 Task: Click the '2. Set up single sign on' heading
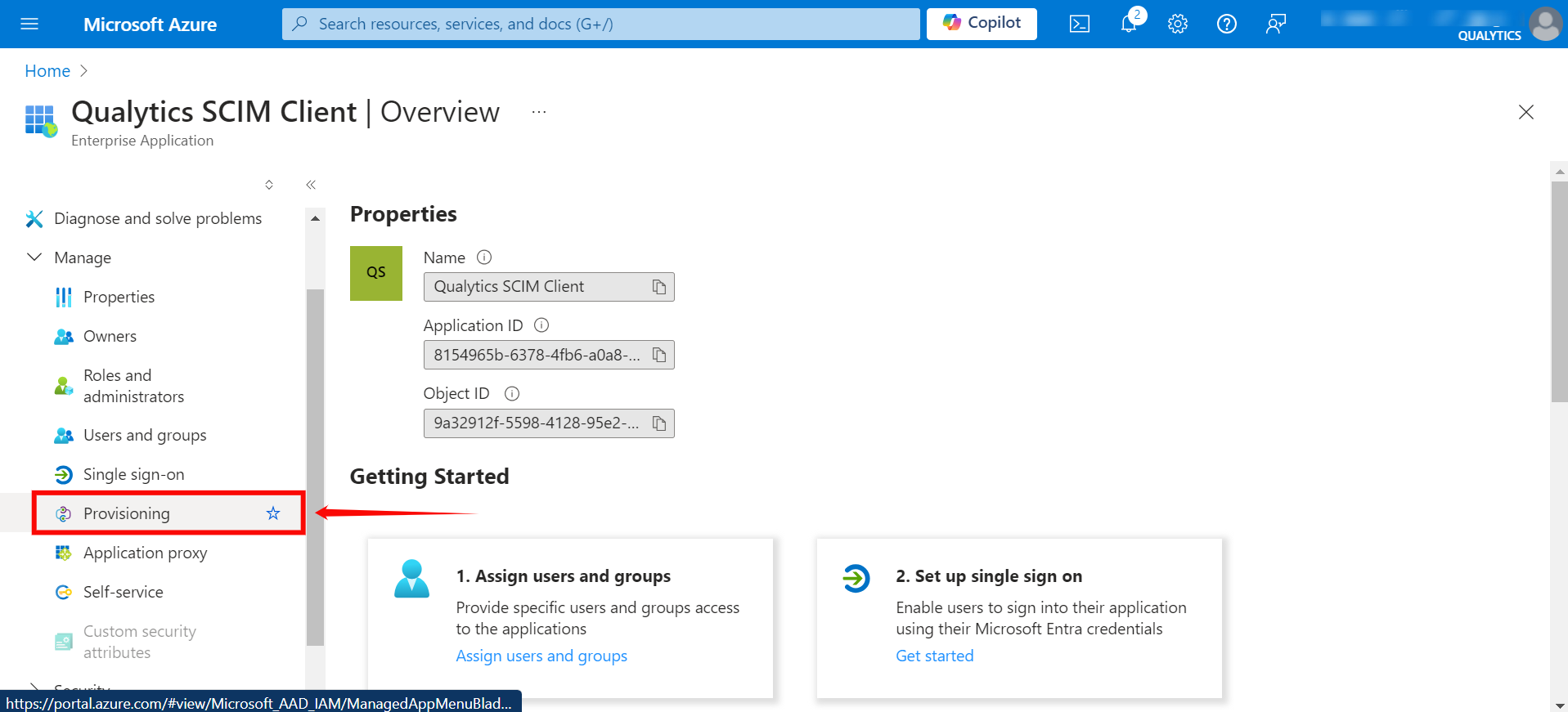tap(989, 576)
